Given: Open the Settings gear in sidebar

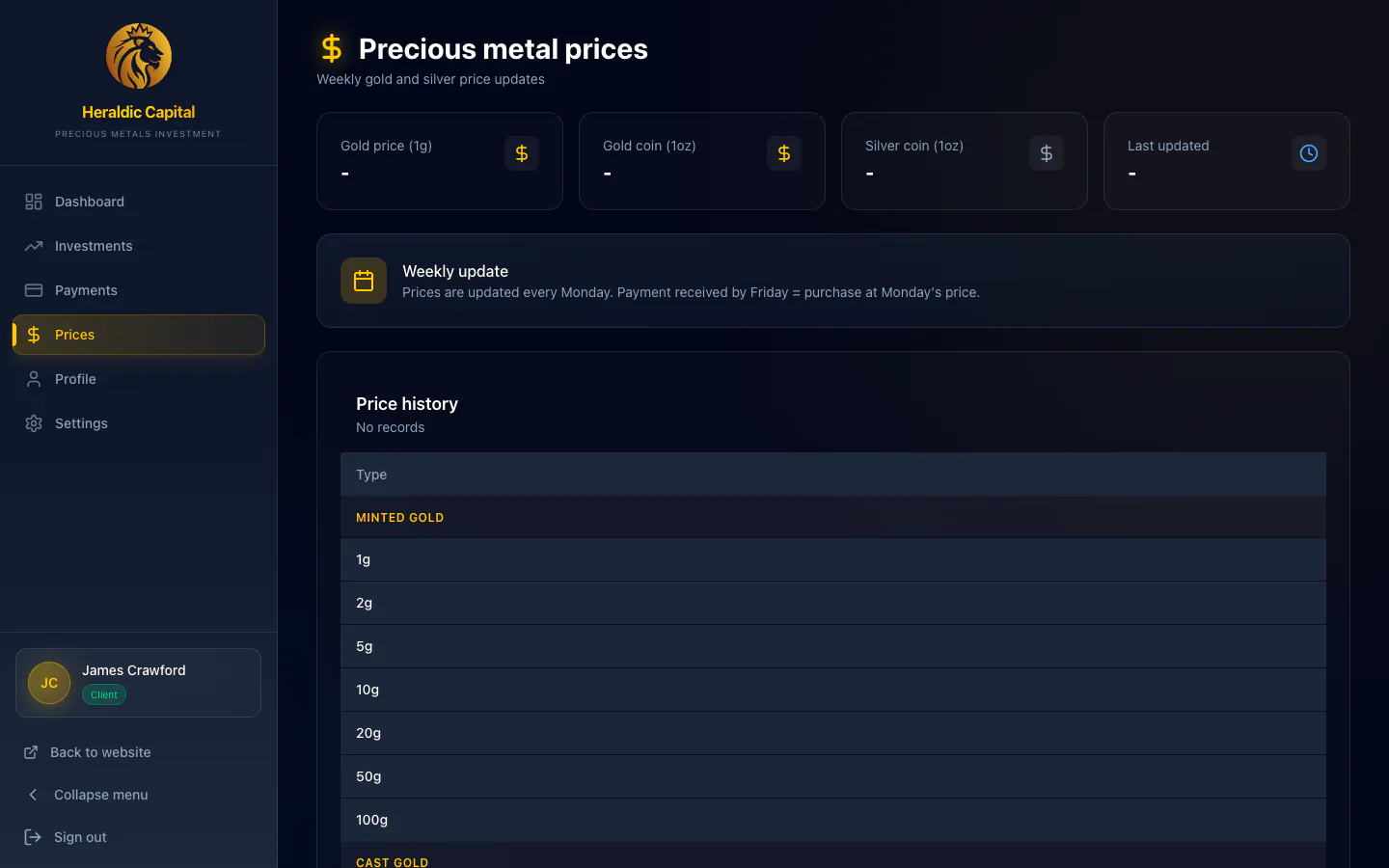Looking at the screenshot, I should [x=33, y=423].
